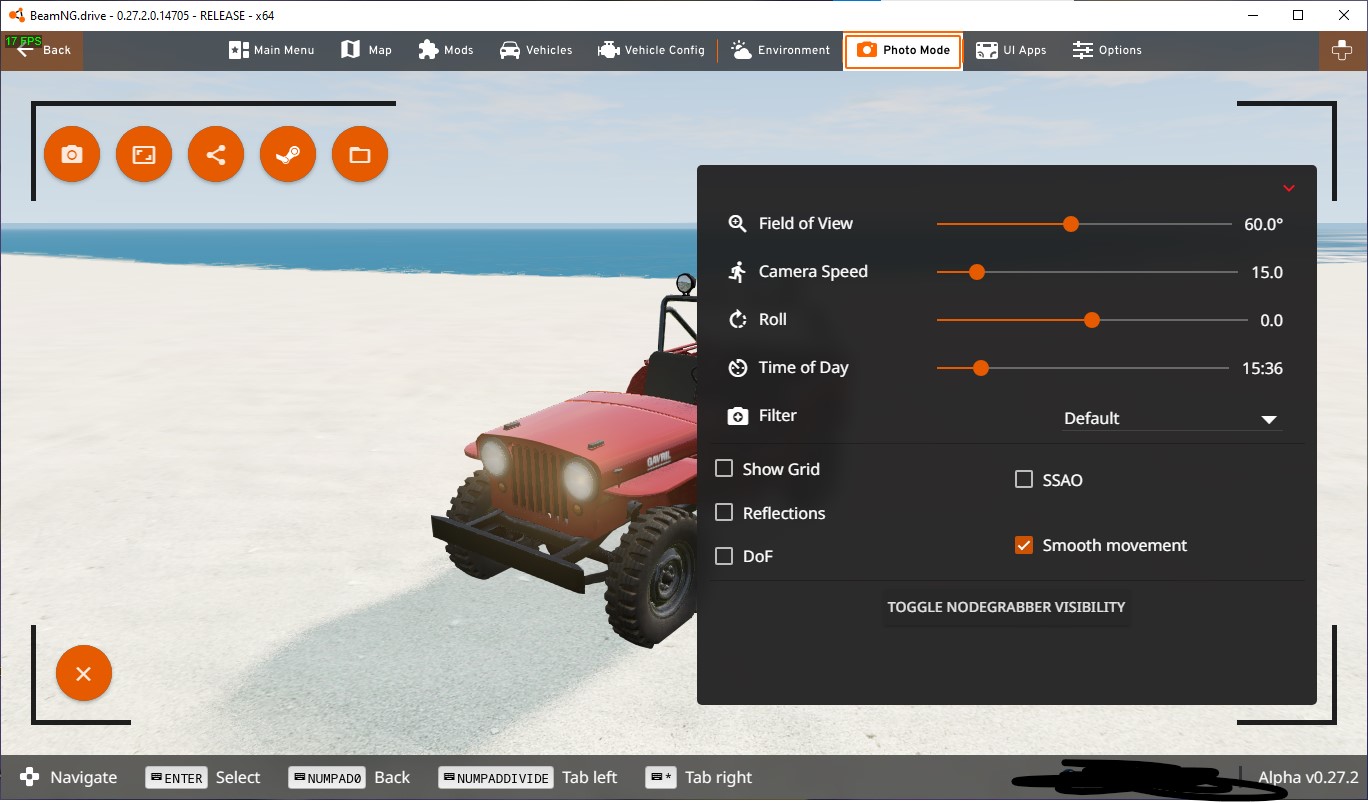Maximize the BeamNG.drive window
Screen dimensions: 1368x803
(x=1298, y=15)
